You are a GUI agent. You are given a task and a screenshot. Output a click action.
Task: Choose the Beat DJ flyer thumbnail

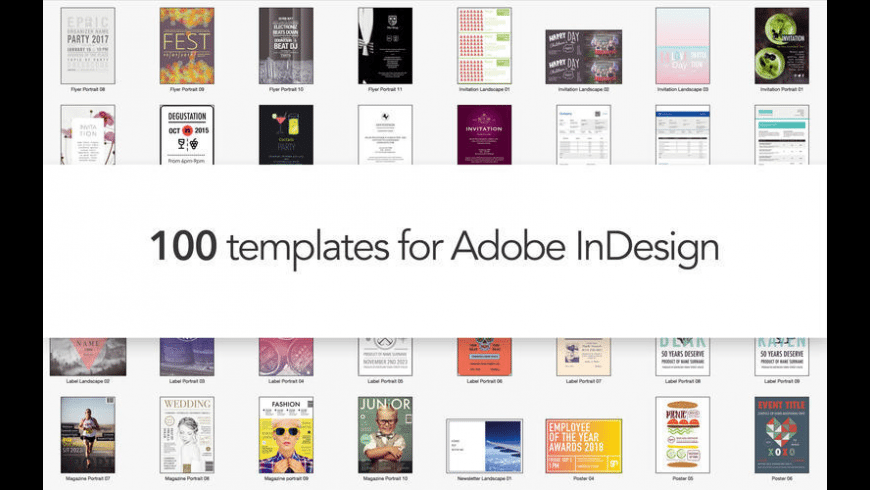pyautogui.click(x=286, y=46)
